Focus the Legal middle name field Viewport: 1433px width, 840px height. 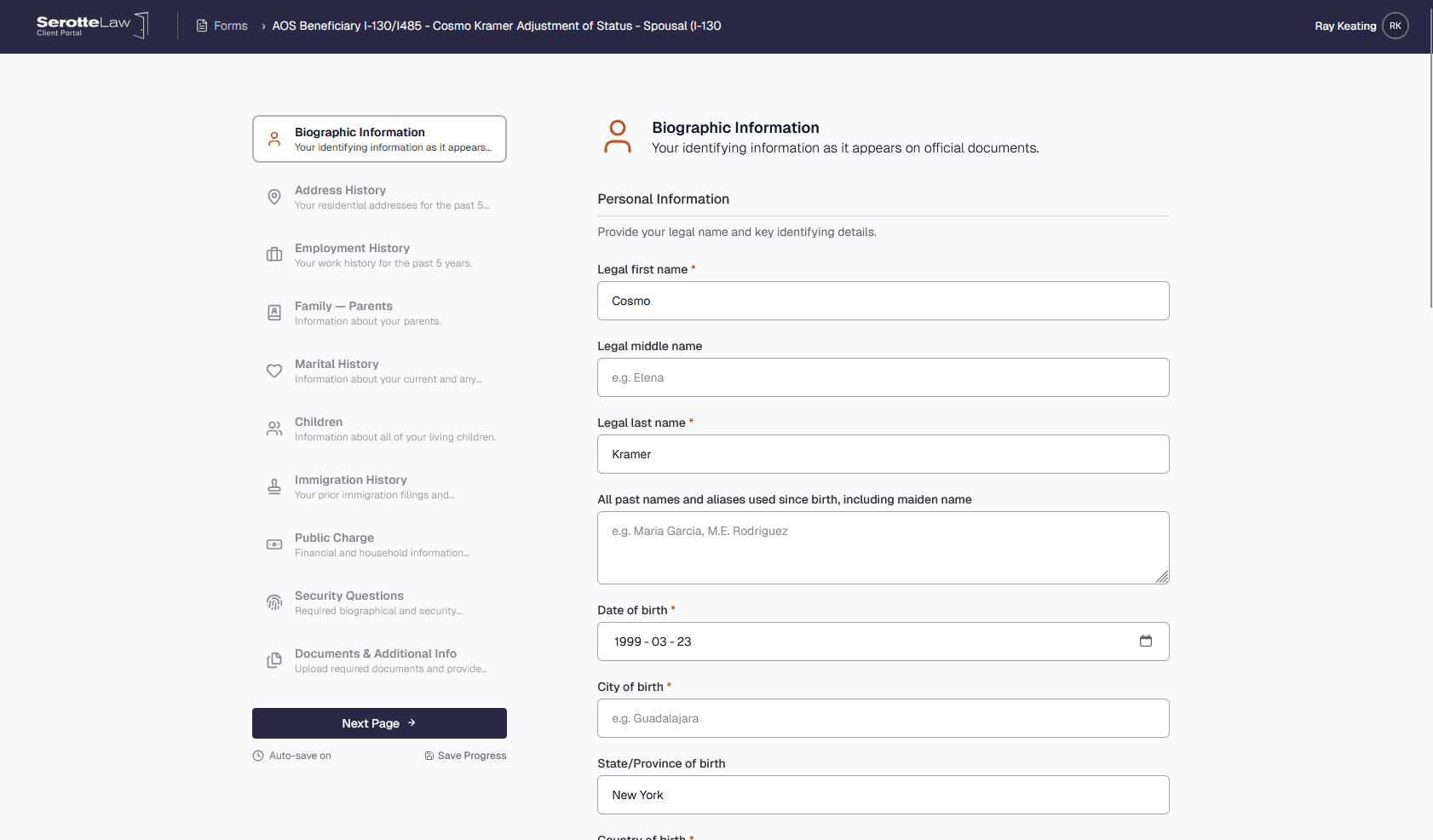click(883, 377)
